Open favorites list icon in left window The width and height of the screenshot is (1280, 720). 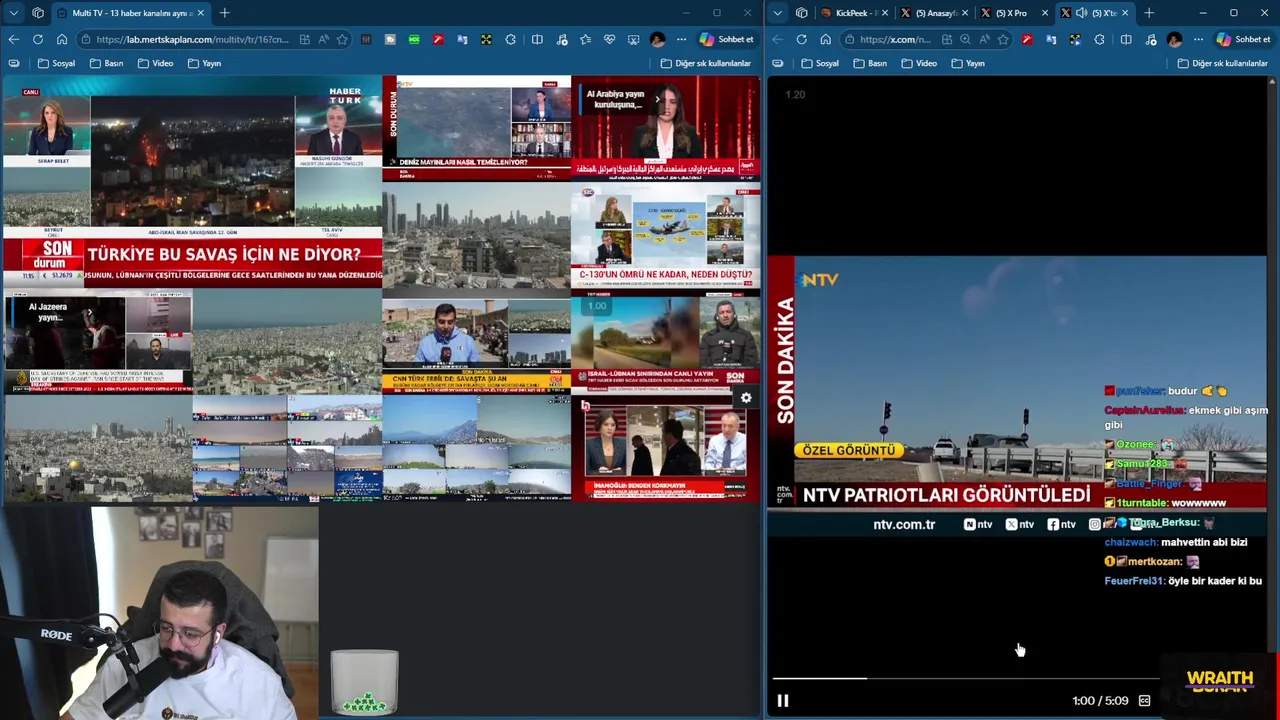[x=585, y=39]
